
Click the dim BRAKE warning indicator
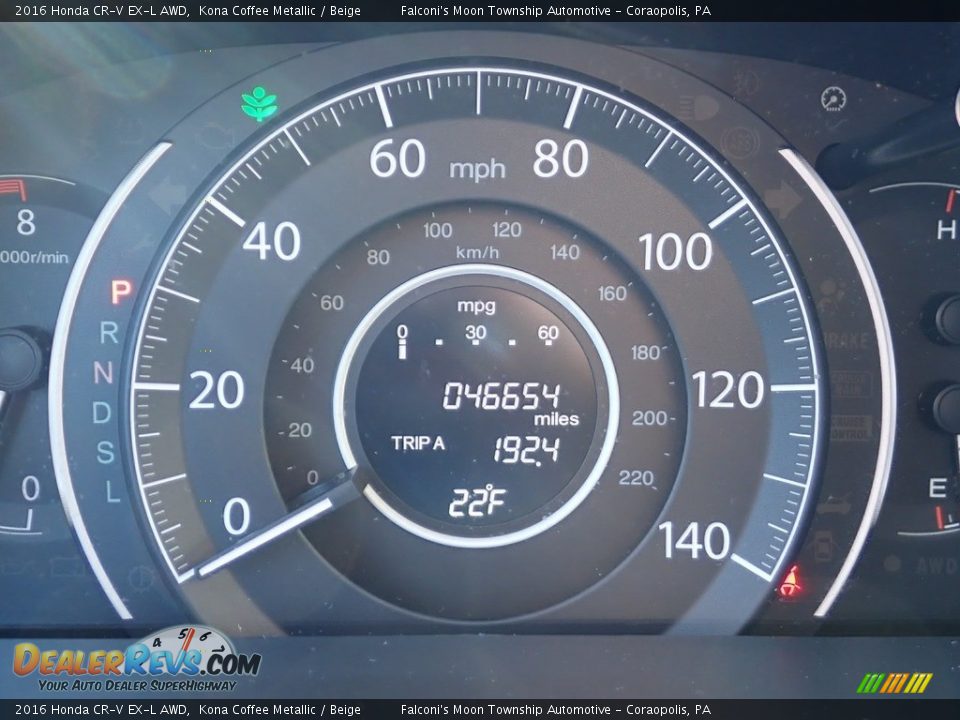point(846,341)
